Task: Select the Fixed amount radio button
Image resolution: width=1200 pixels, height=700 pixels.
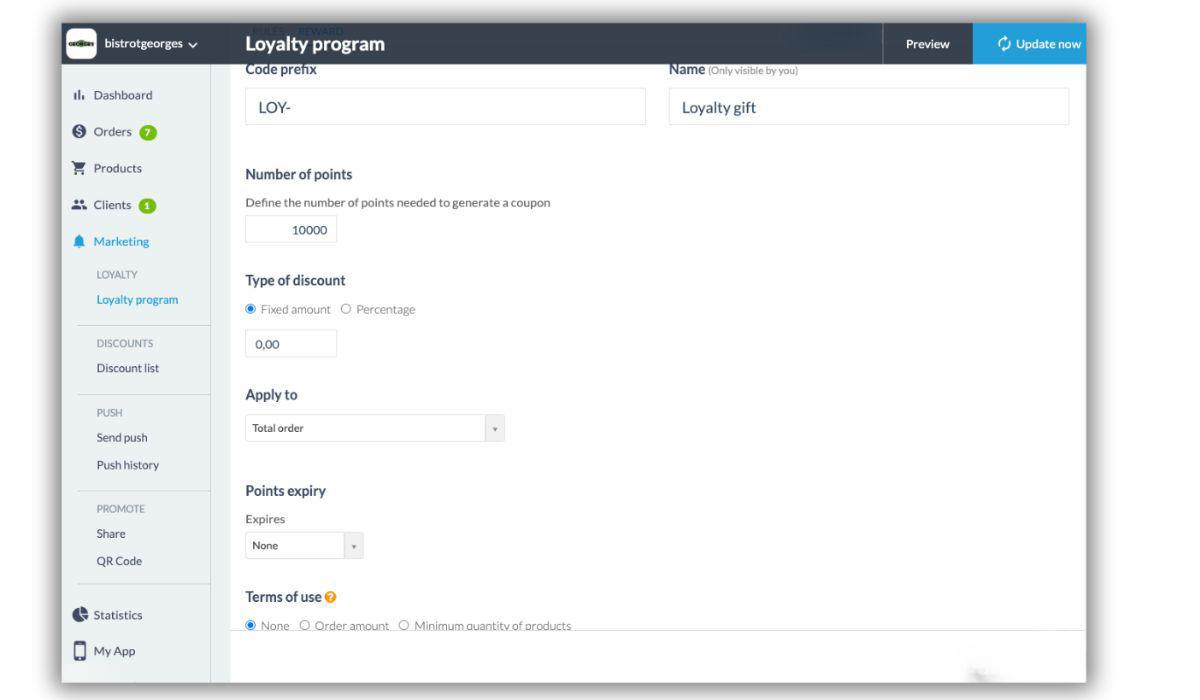Action: 251,309
